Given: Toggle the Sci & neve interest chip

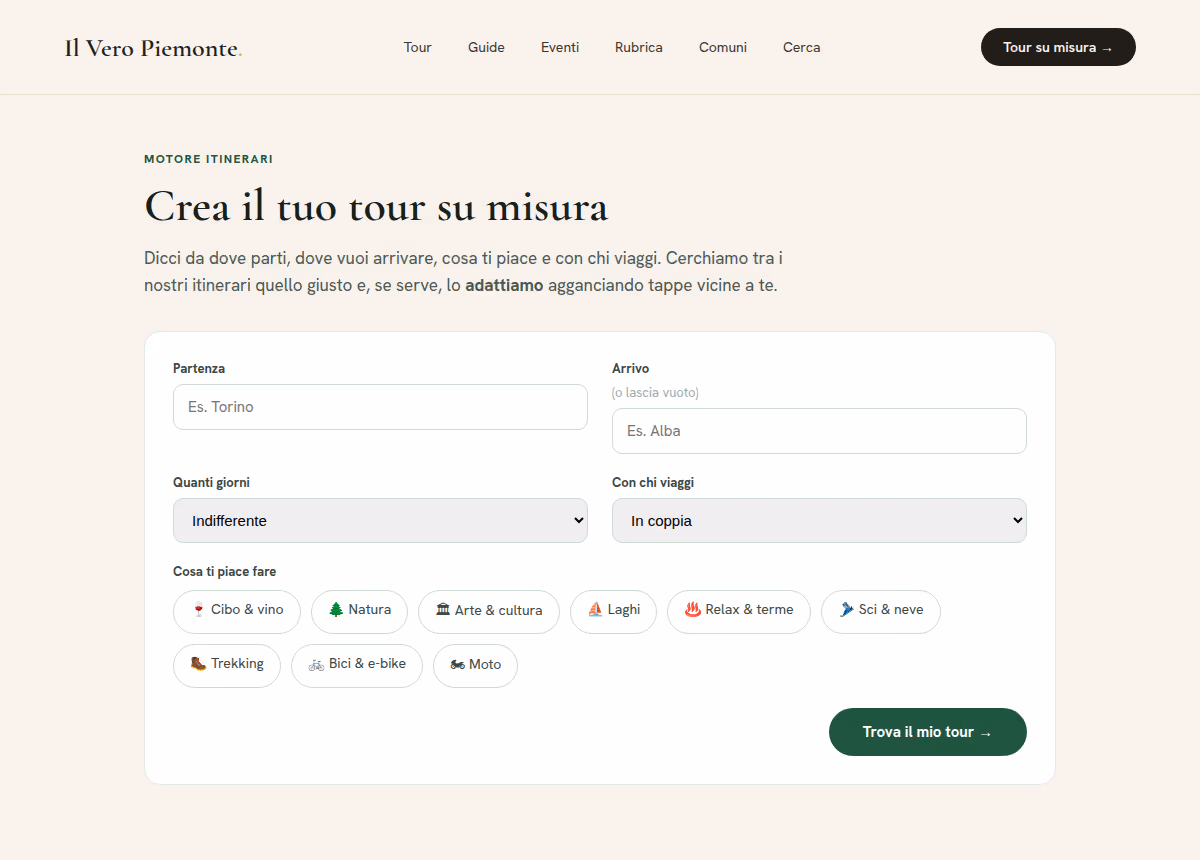Looking at the screenshot, I should (x=881, y=611).
